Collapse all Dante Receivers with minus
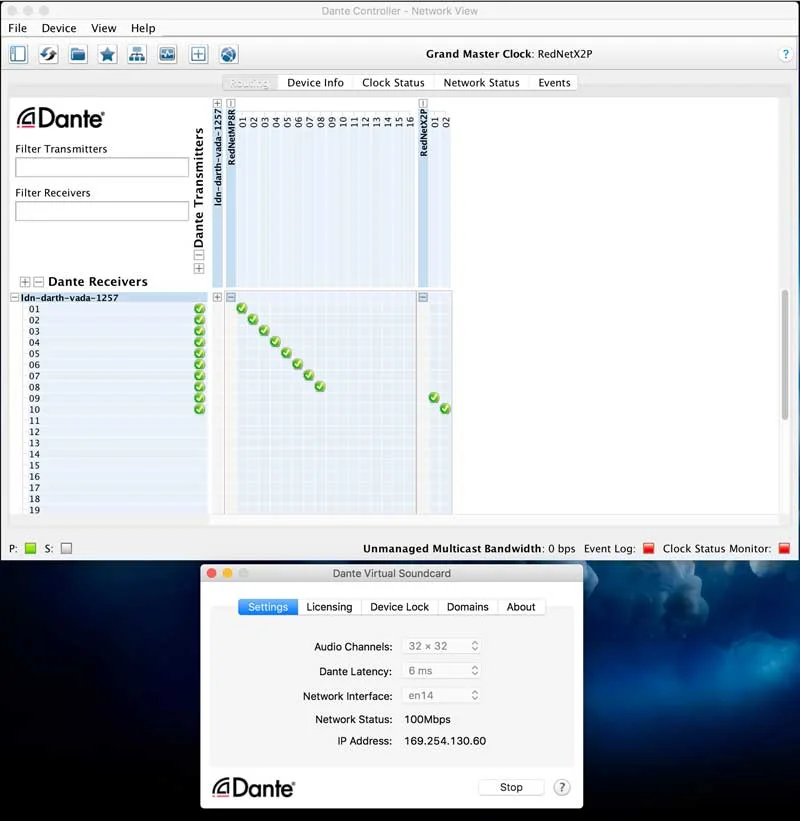The image size is (800, 821). coord(38,282)
